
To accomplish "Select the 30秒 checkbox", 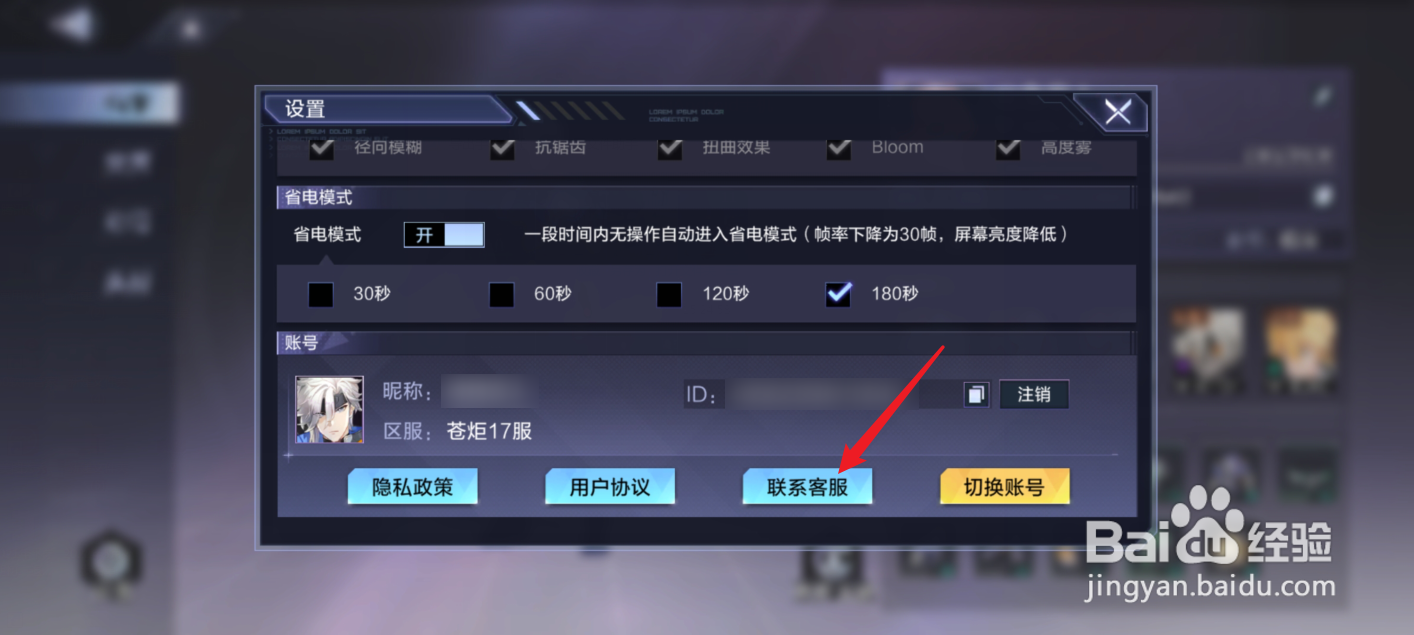I will (321, 294).
